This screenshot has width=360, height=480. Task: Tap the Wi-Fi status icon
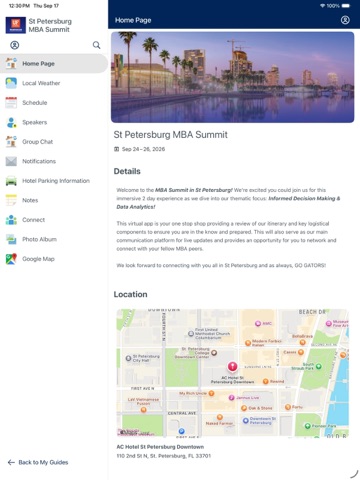click(322, 6)
